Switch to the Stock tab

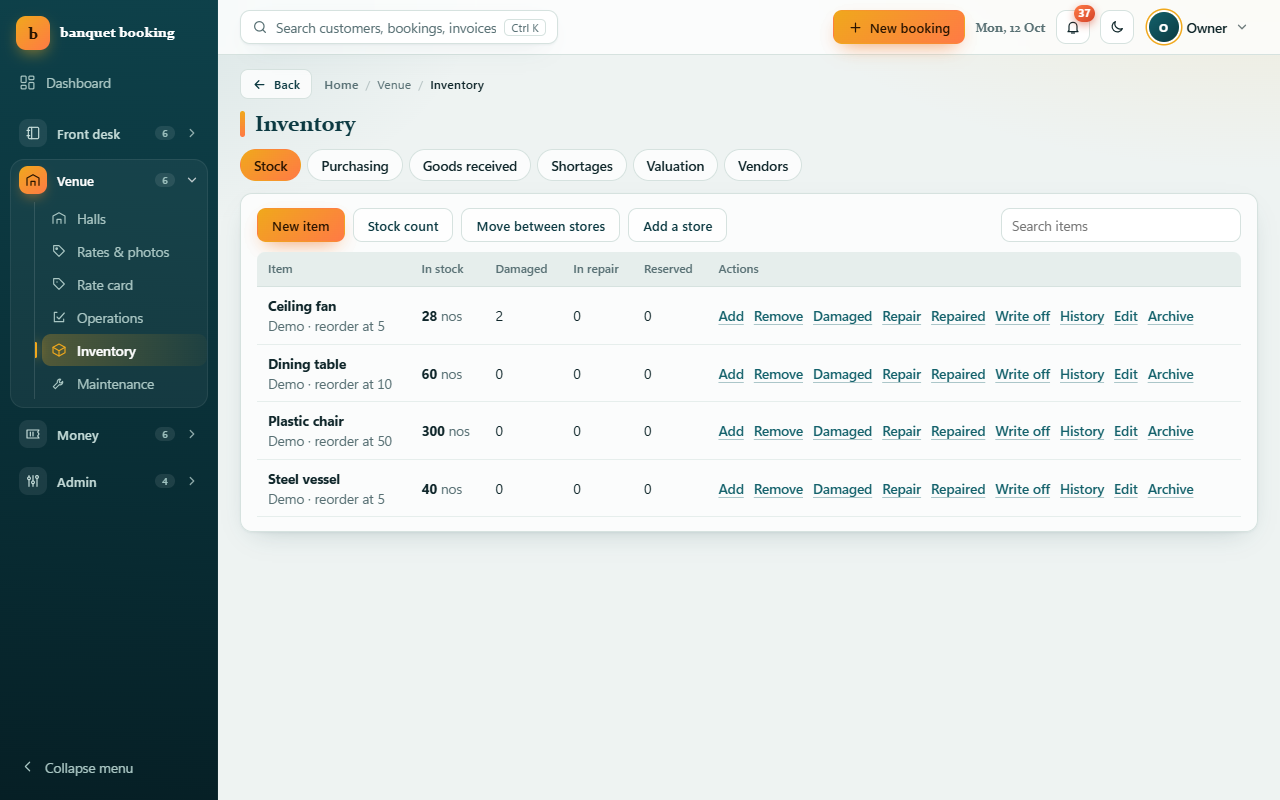pos(270,166)
